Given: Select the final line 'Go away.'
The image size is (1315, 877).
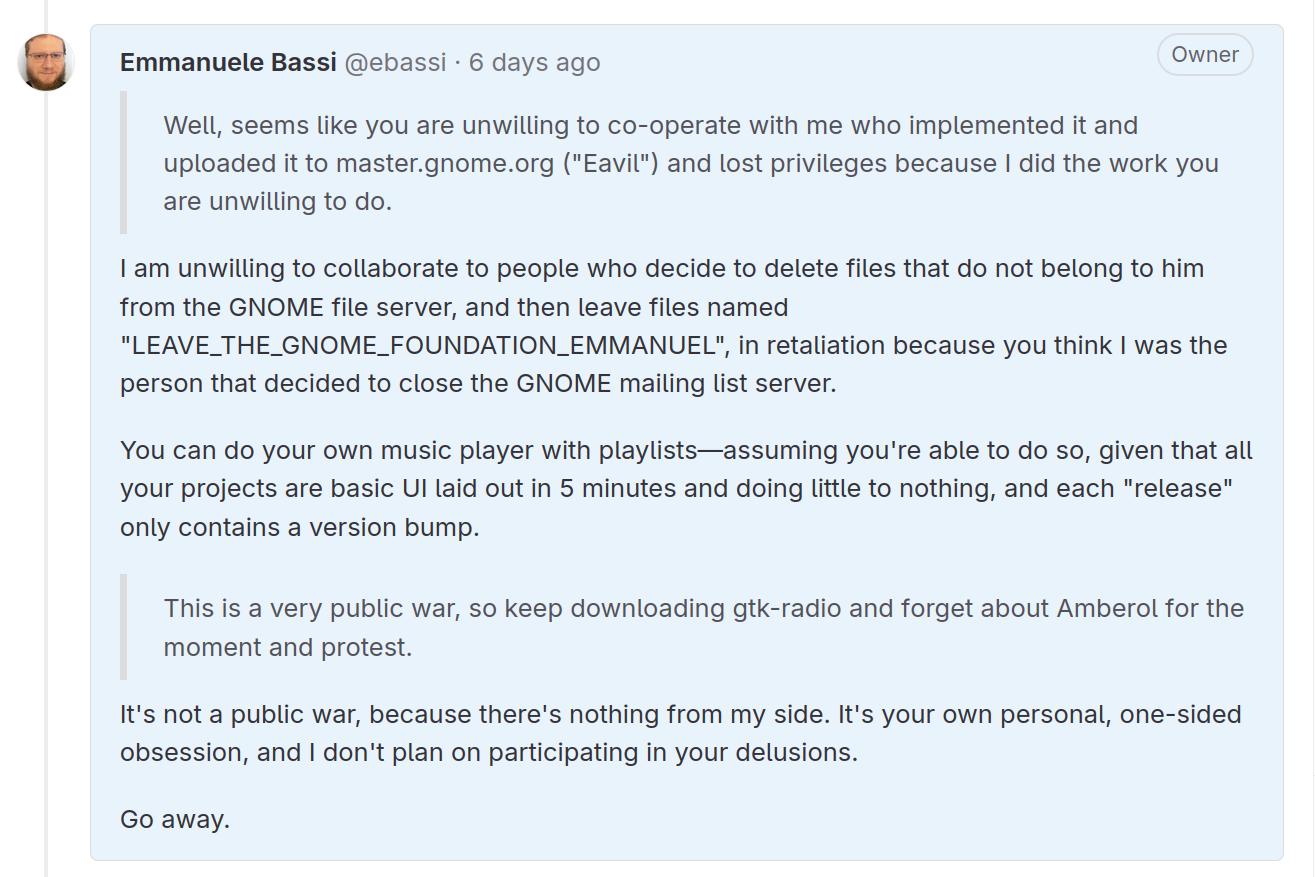Looking at the screenshot, I should tap(175, 820).
